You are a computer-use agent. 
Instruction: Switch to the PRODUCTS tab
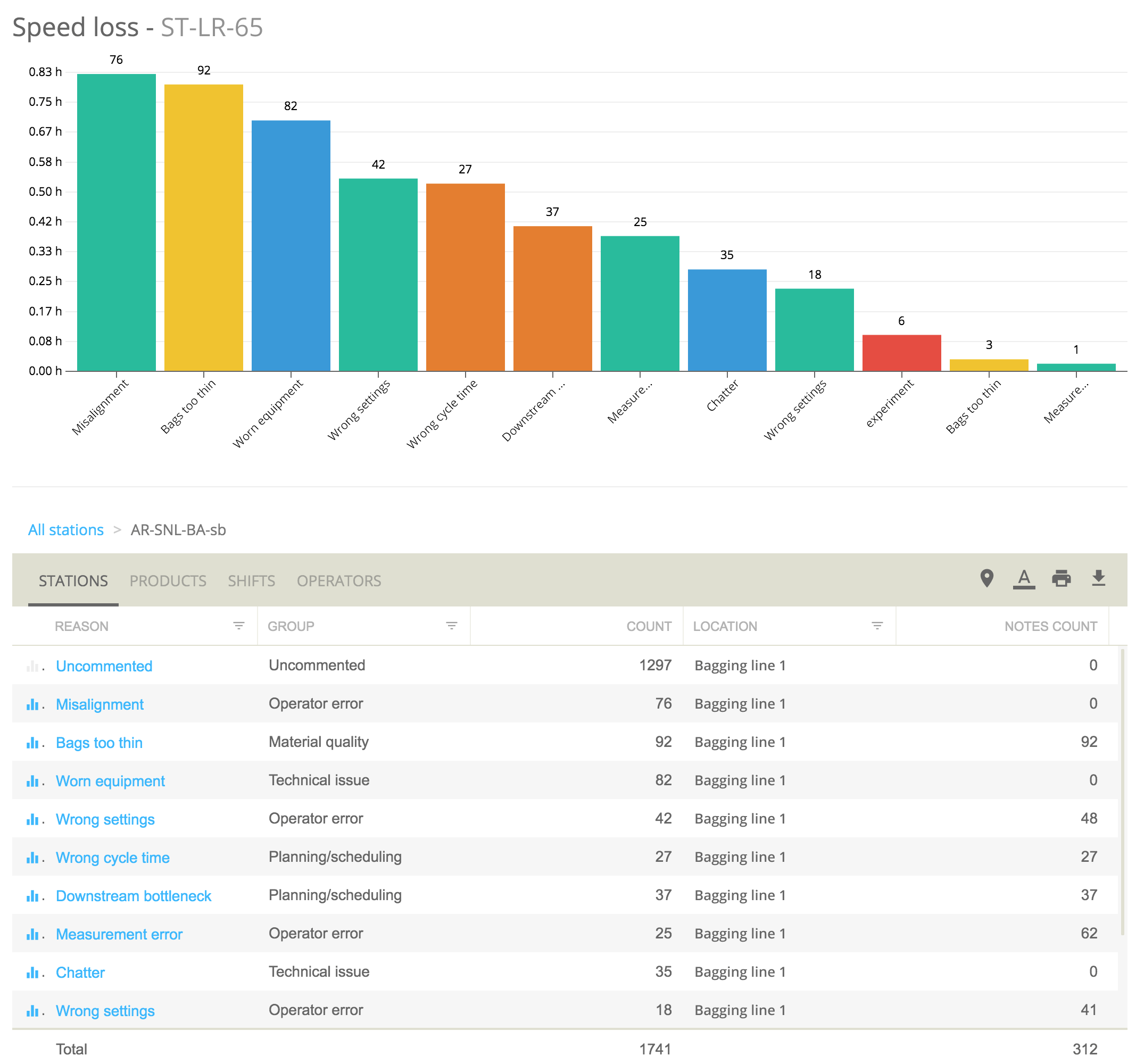coord(168,580)
